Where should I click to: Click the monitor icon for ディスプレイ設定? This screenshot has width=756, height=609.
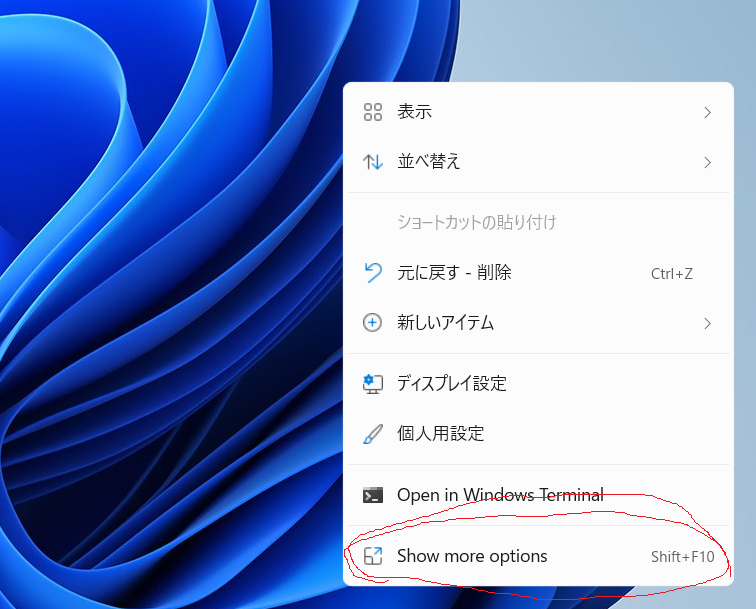click(x=373, y=384)
